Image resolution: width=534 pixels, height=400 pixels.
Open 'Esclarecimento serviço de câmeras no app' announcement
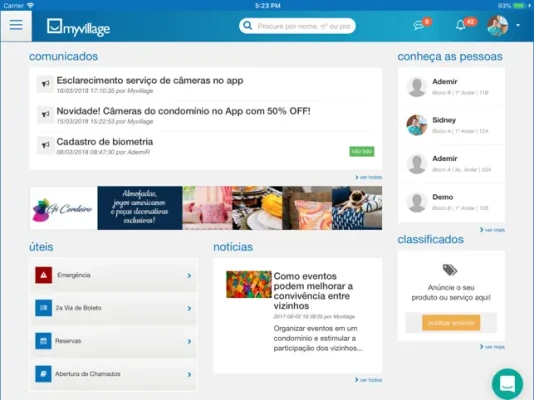[150, 81]
